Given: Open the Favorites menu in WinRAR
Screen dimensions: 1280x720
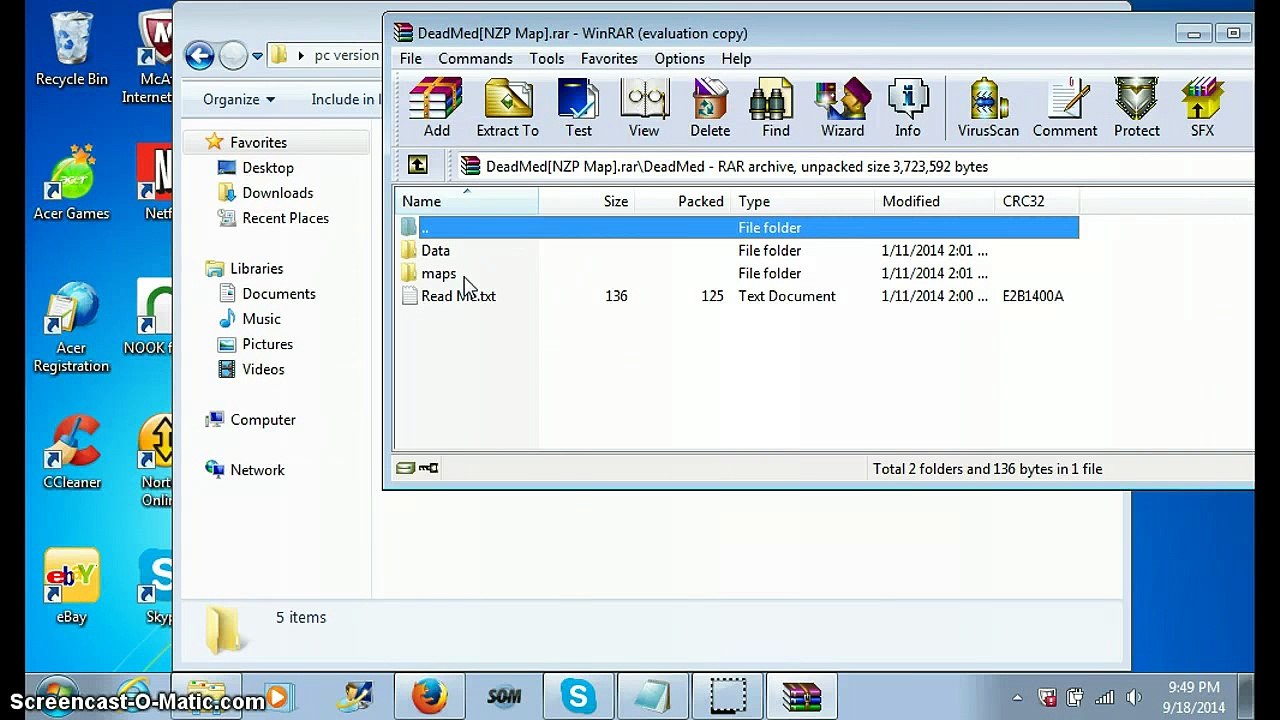Looking at the screenshot, I should pyautogui.click(x=609, y=59).
